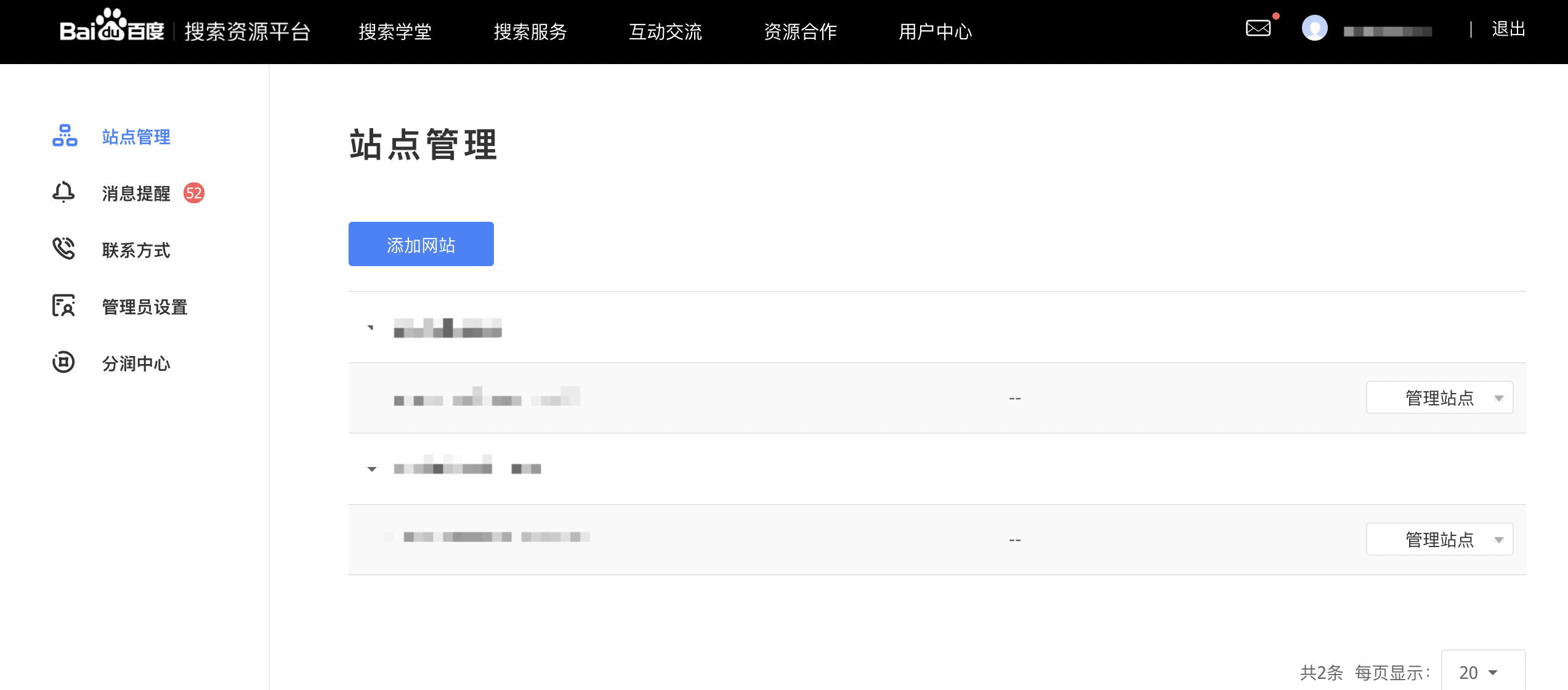The height and width of the screenshot is (690, 1568).
Task: Open 搜索服务 menu
Action: (x=530, y=31)
